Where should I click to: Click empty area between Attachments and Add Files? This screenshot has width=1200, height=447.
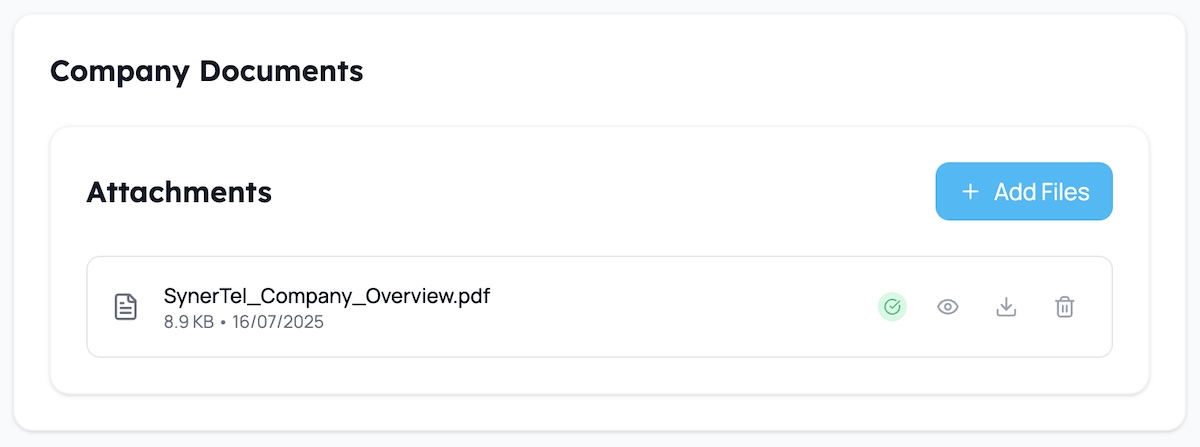click(600, 192)
